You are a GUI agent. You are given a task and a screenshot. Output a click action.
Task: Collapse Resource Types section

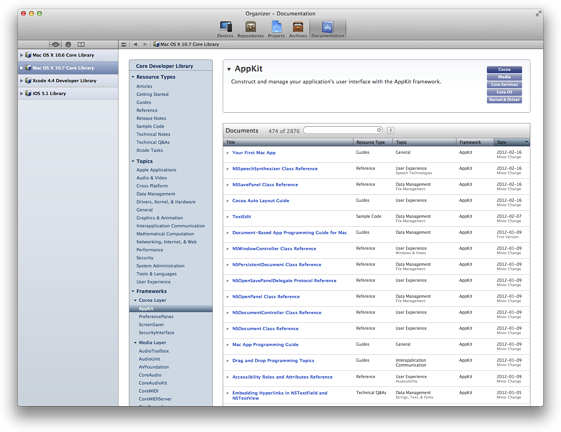click(133, 77)
